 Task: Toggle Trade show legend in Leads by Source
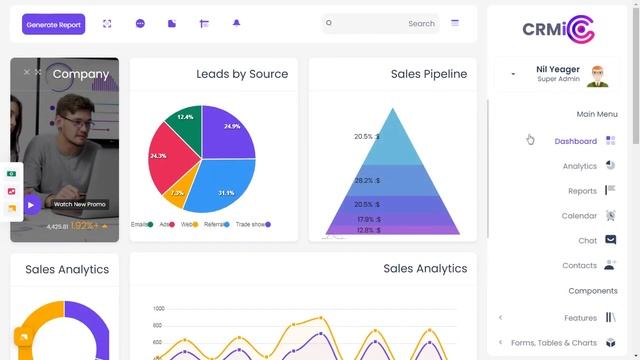tap(253, 224)
